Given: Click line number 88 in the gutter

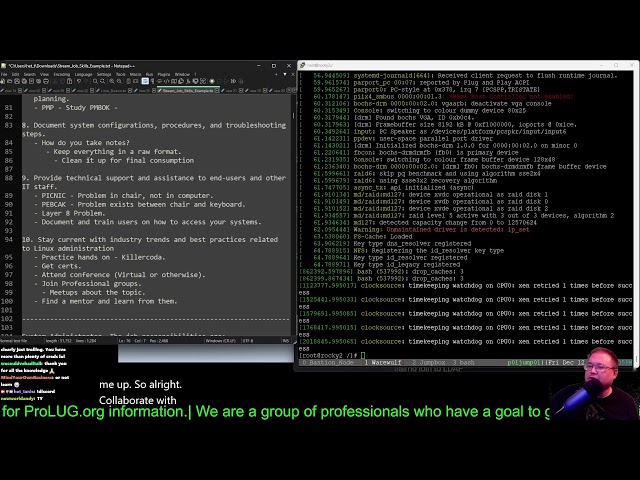Looking at the screenshot, I should 9,178.
